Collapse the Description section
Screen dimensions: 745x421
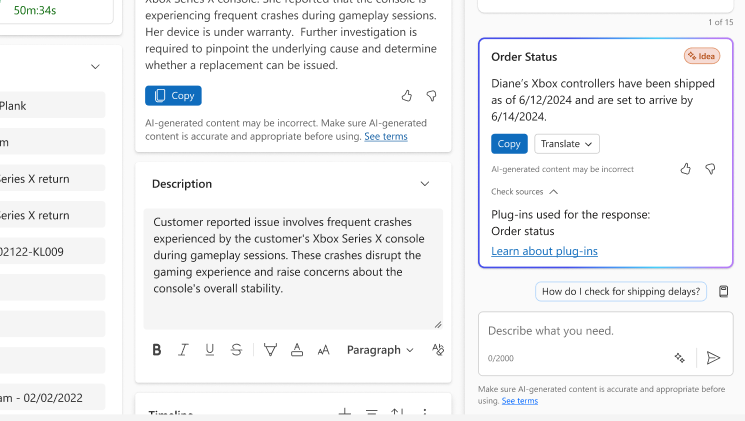(x=425, y=184)
